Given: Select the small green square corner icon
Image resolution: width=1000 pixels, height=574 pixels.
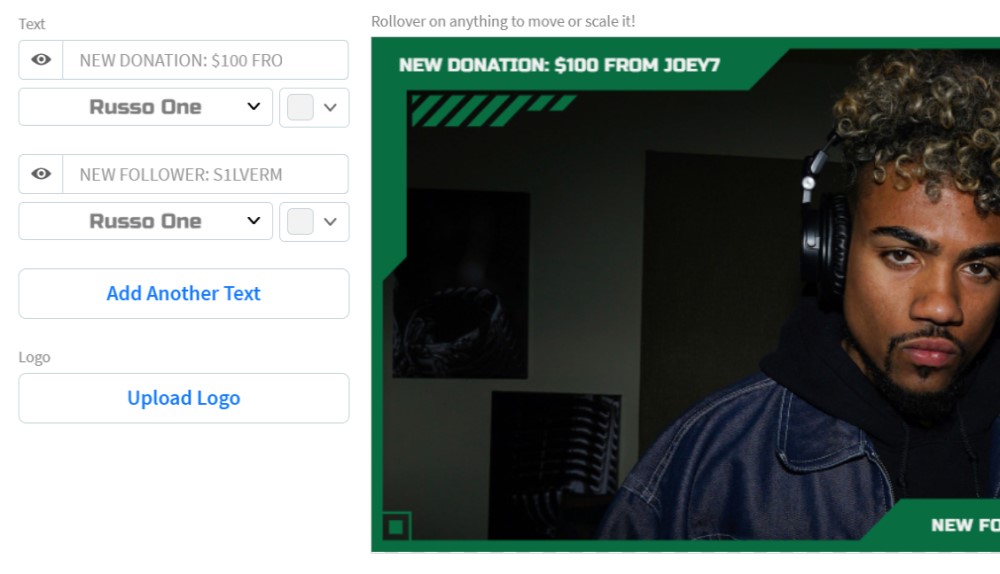Looking at the screenshot, I should click(396, 527).
